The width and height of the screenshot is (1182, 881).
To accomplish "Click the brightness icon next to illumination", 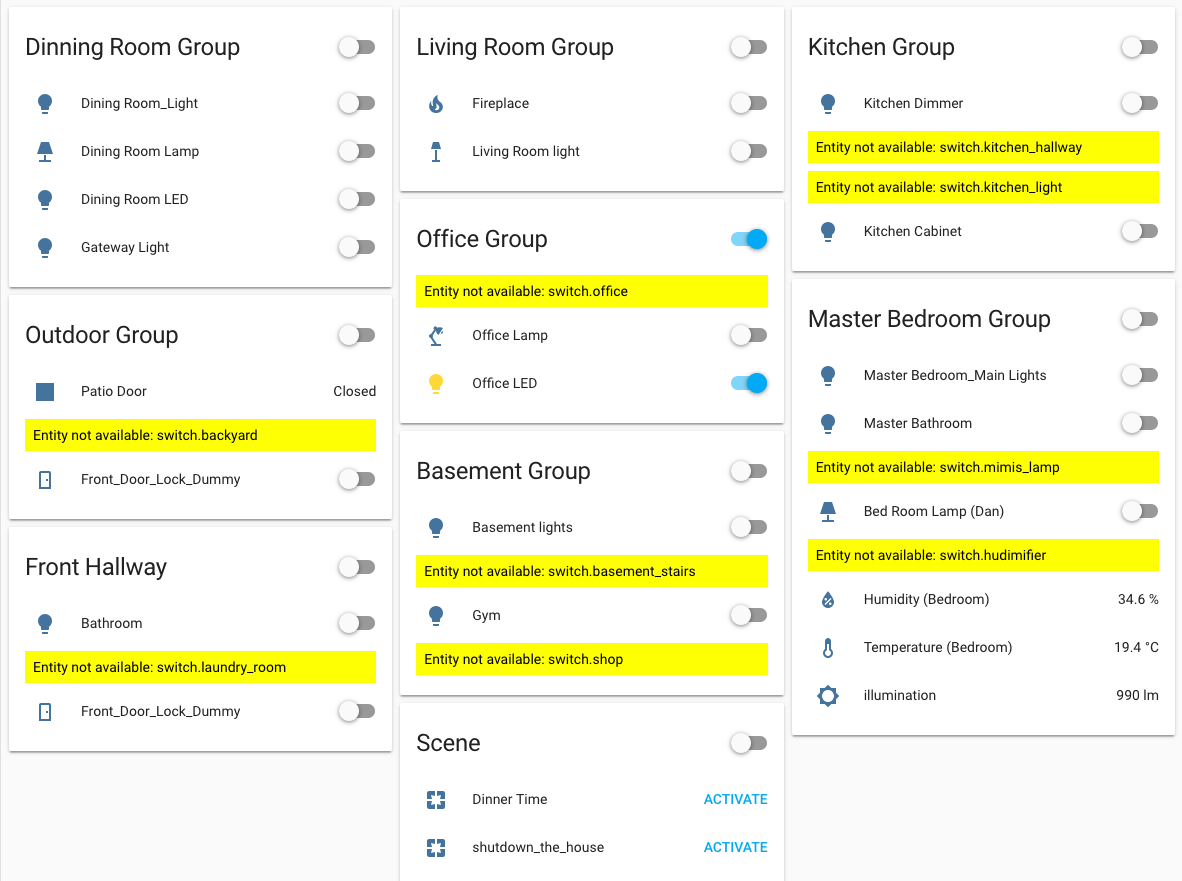I will (x=828, y=695).
